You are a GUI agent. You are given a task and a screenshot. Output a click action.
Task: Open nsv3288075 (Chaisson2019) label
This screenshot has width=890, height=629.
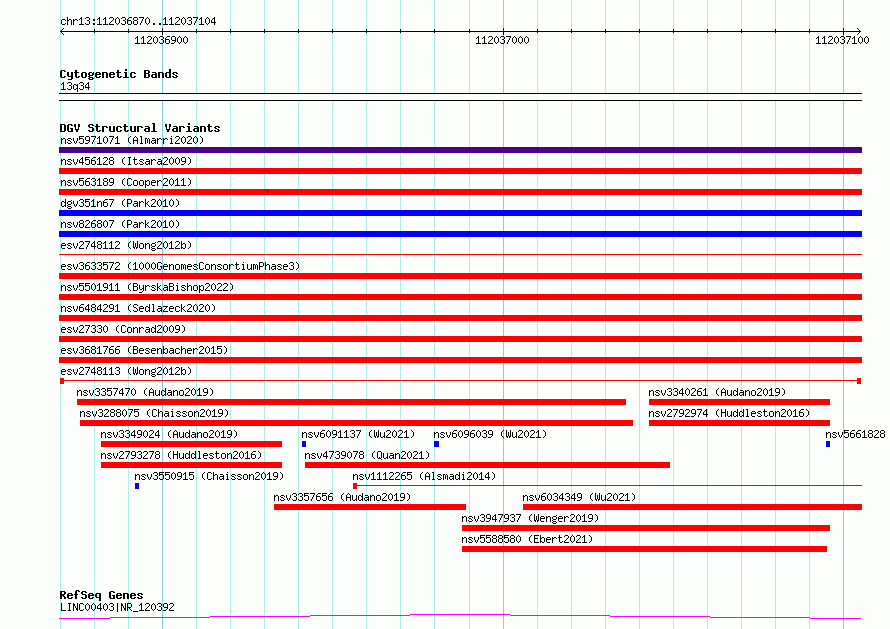154,413
